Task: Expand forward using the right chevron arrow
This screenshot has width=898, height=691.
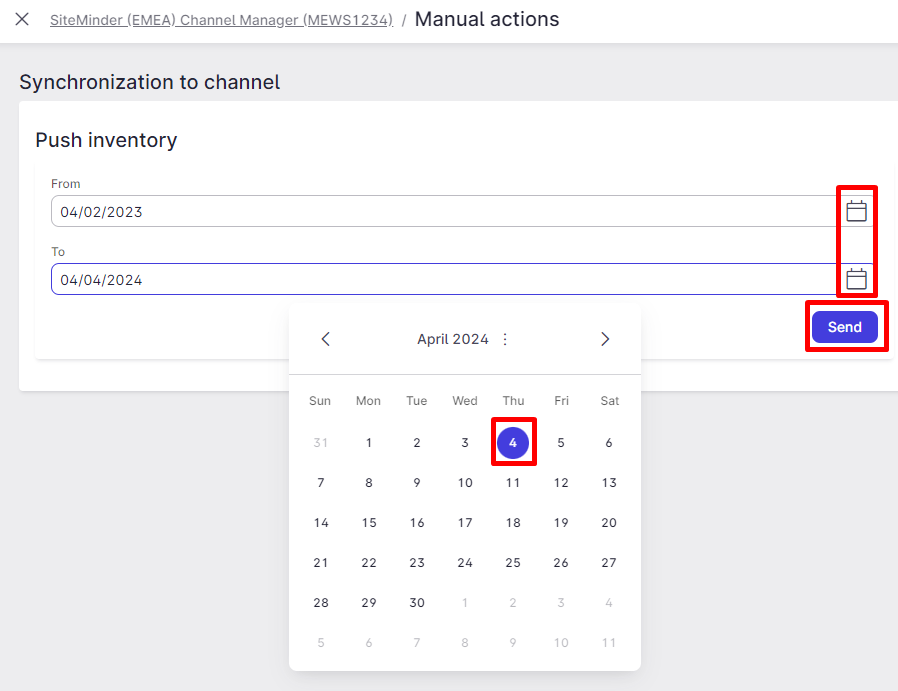Action: coord(605,339)
